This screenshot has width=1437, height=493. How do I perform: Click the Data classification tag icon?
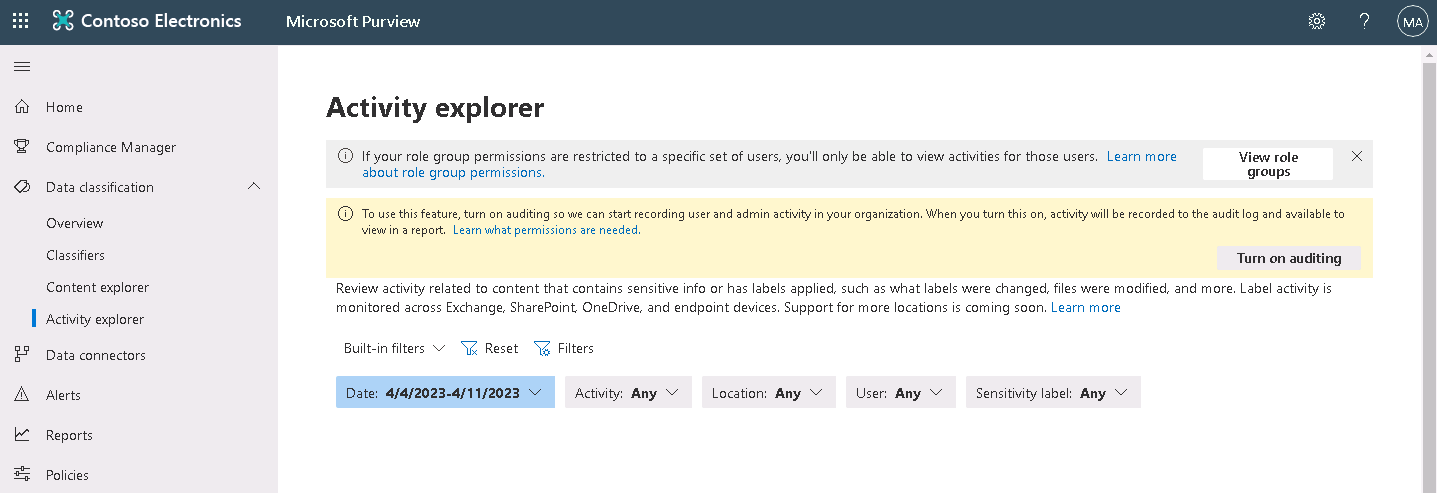[x=22, y=187]
